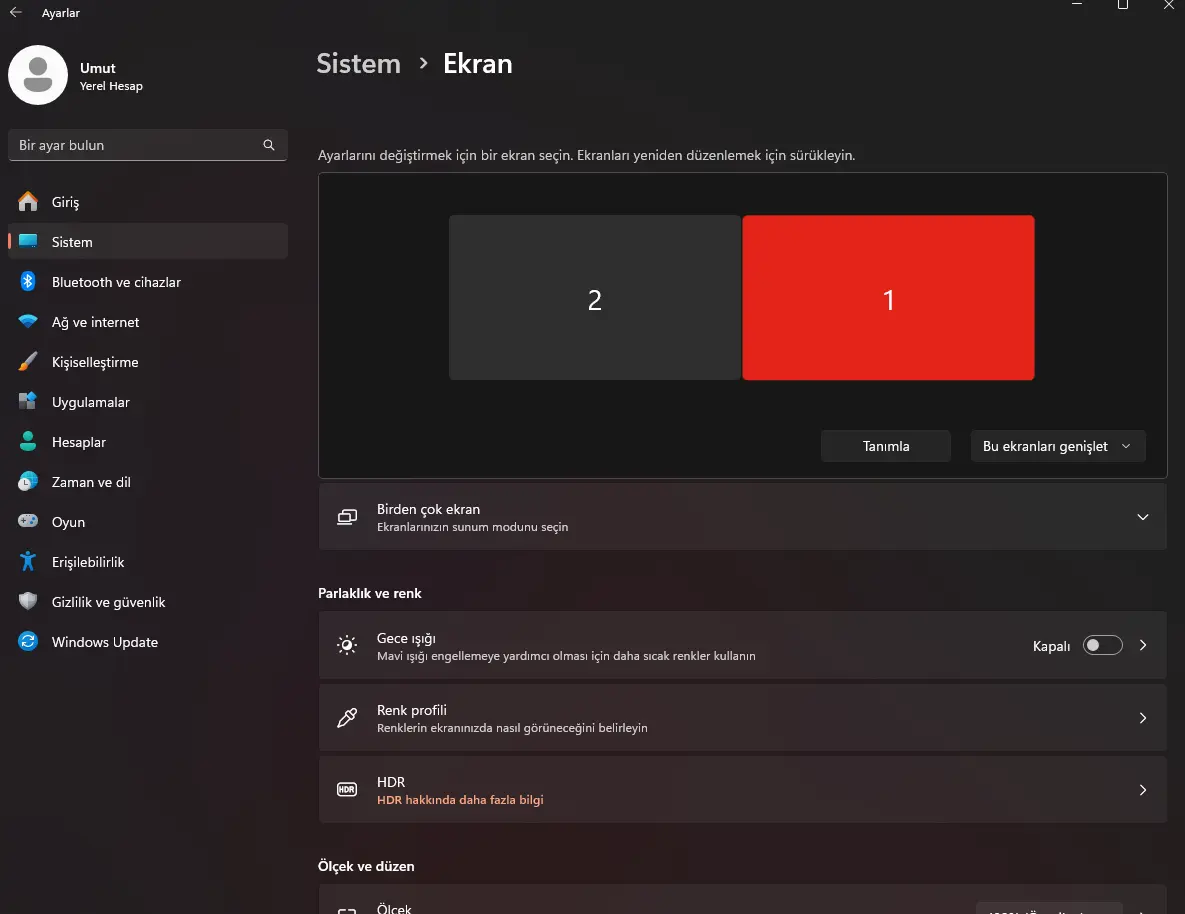Click the Wi-Fi icon for Ağ ve internet
The image size is (1185, 914).
(x=28, y=321)
